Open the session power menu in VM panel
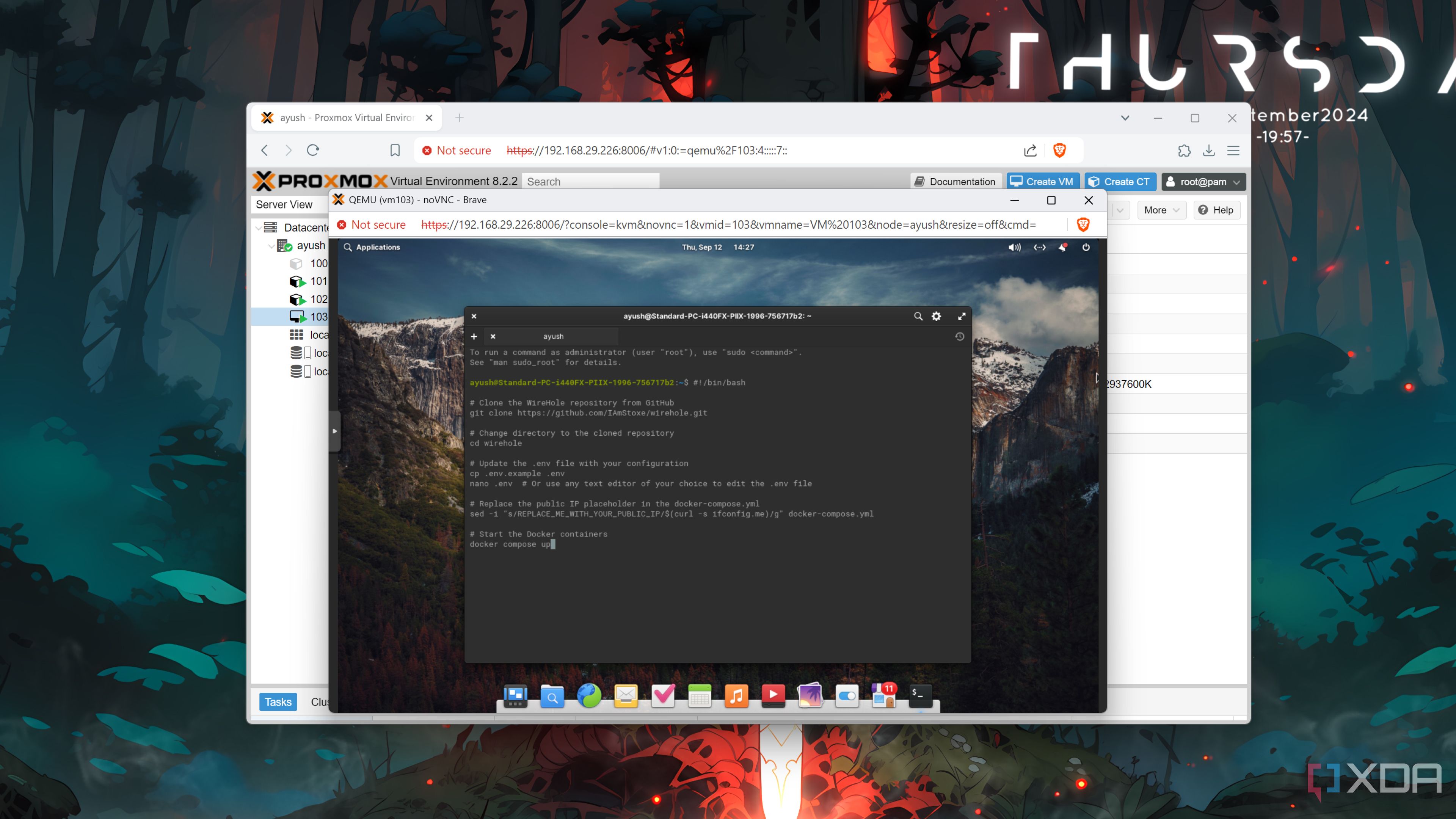This screenshot has width=1456, height=819. (x=1086, y=247)
